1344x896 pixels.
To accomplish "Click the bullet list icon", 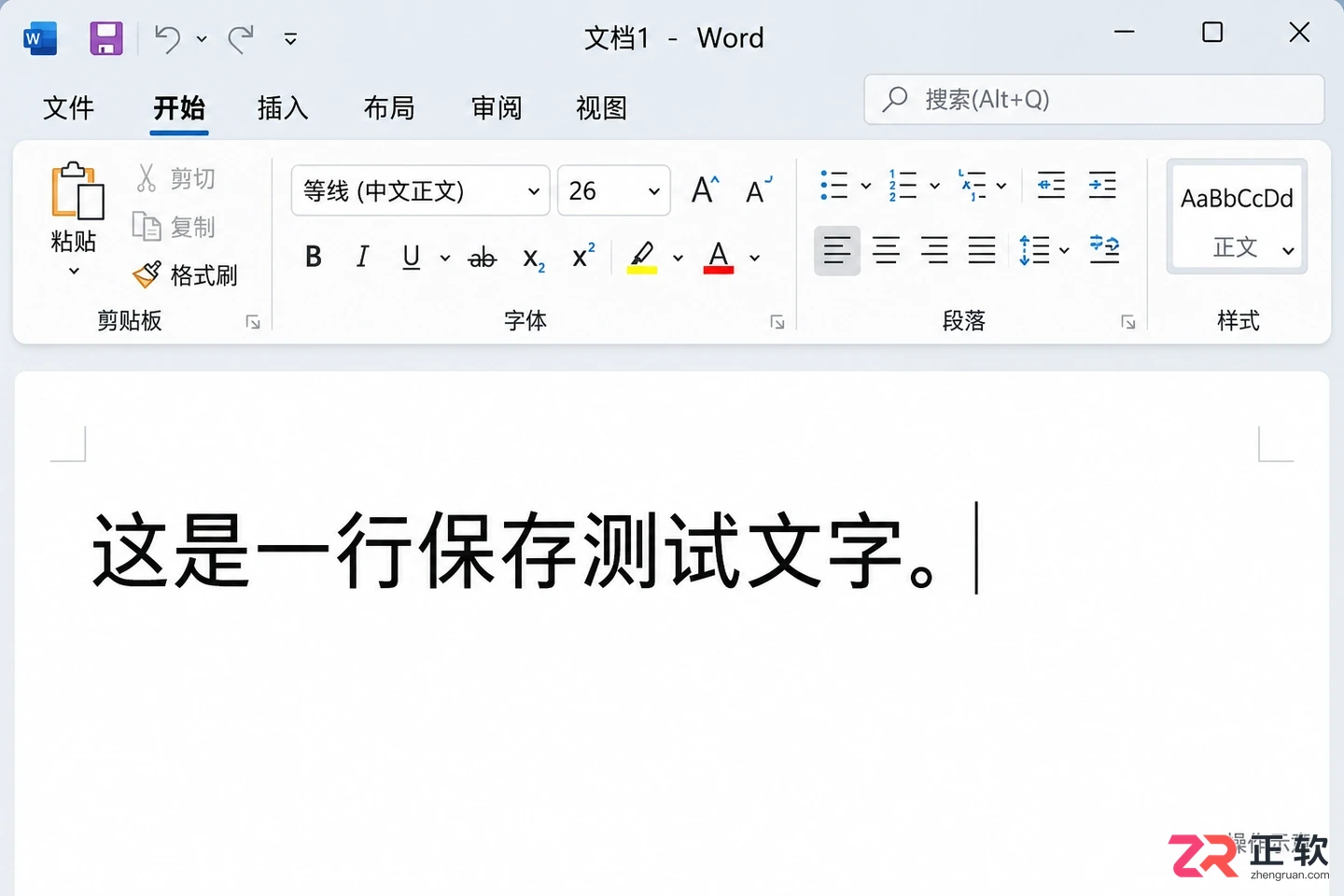I will [x=833, y=185].
